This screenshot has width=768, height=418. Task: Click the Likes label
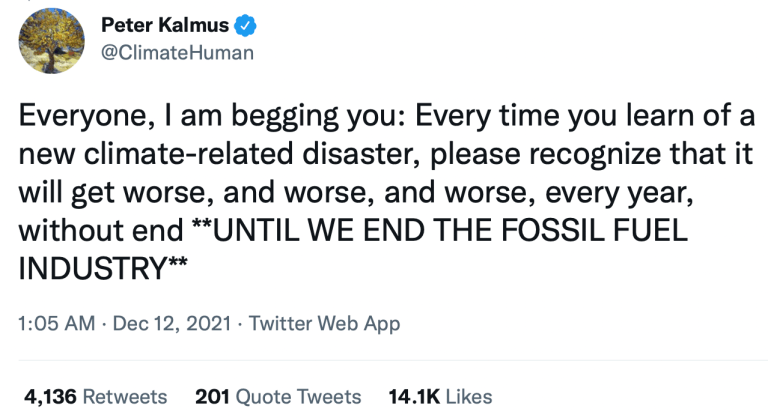468,396
